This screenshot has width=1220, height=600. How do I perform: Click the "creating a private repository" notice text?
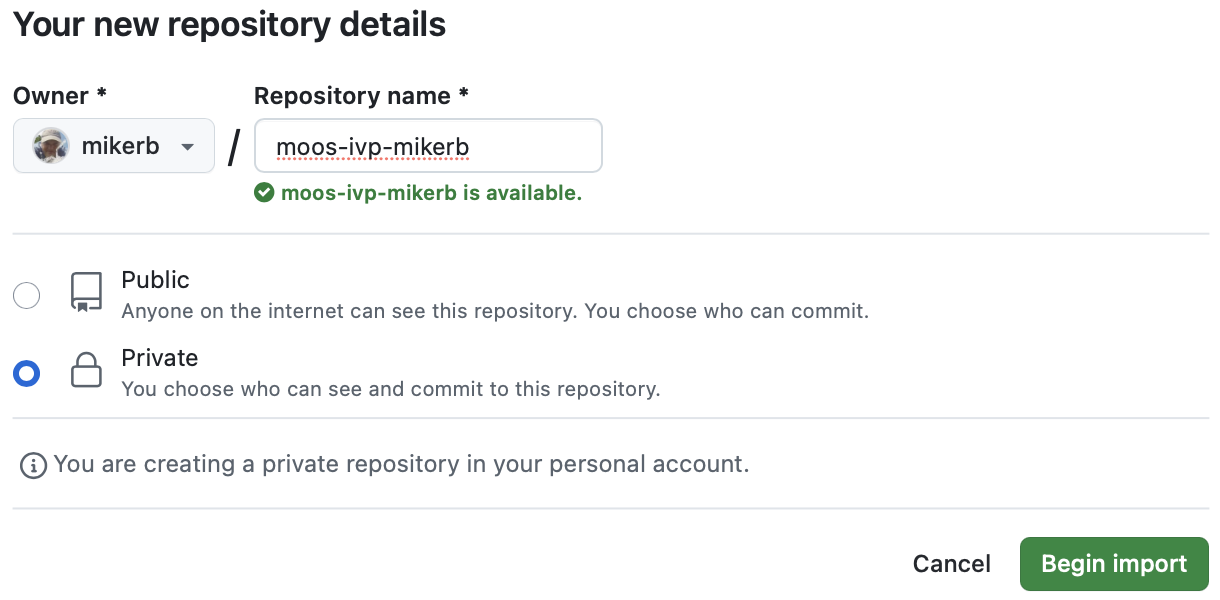point(401,465)
